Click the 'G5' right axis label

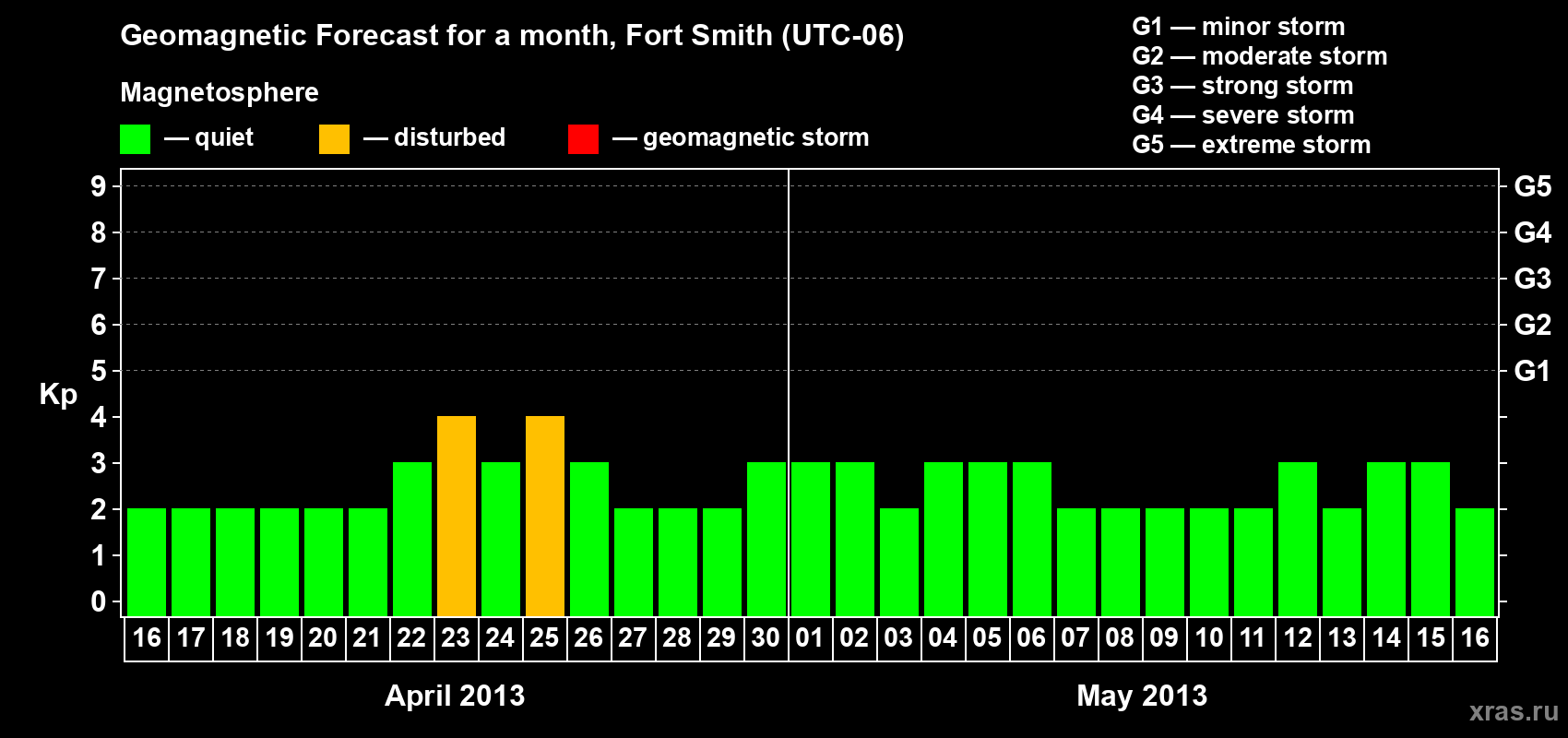[1533, 186]
